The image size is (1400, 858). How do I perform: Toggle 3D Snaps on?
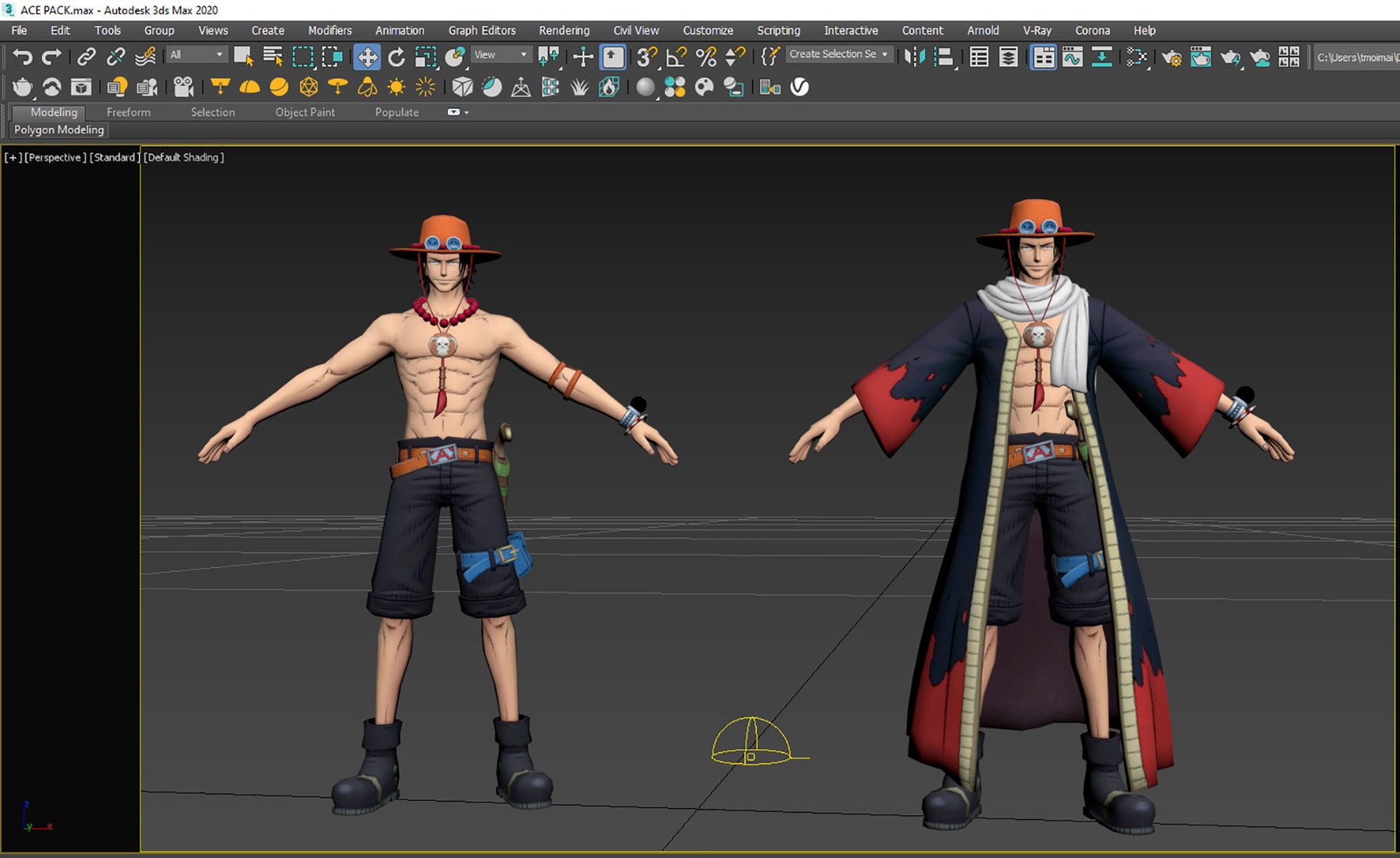tap(646, 56)
